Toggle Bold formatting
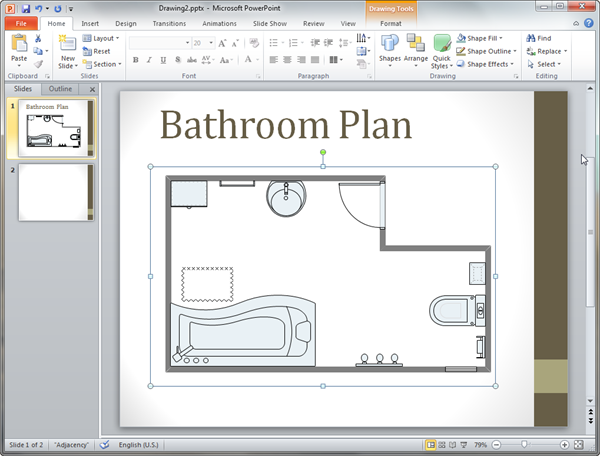This screenshot has height=456, width=600. pyautogui.click(x=135, y=61)
